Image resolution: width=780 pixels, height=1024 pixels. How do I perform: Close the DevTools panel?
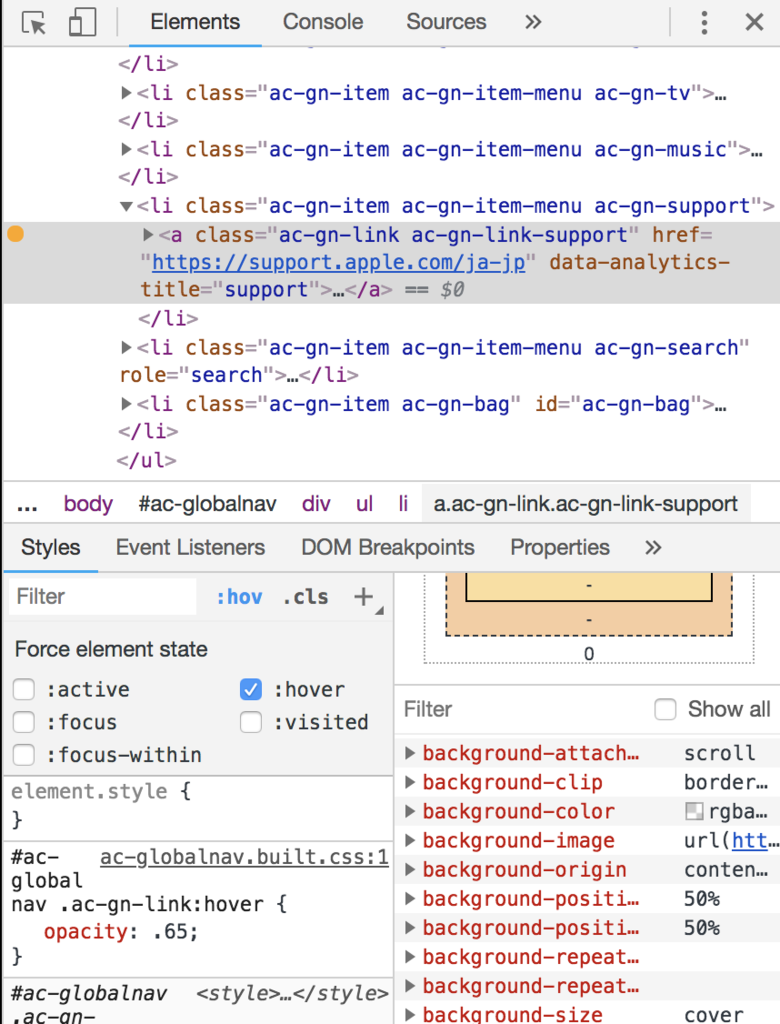755,22
